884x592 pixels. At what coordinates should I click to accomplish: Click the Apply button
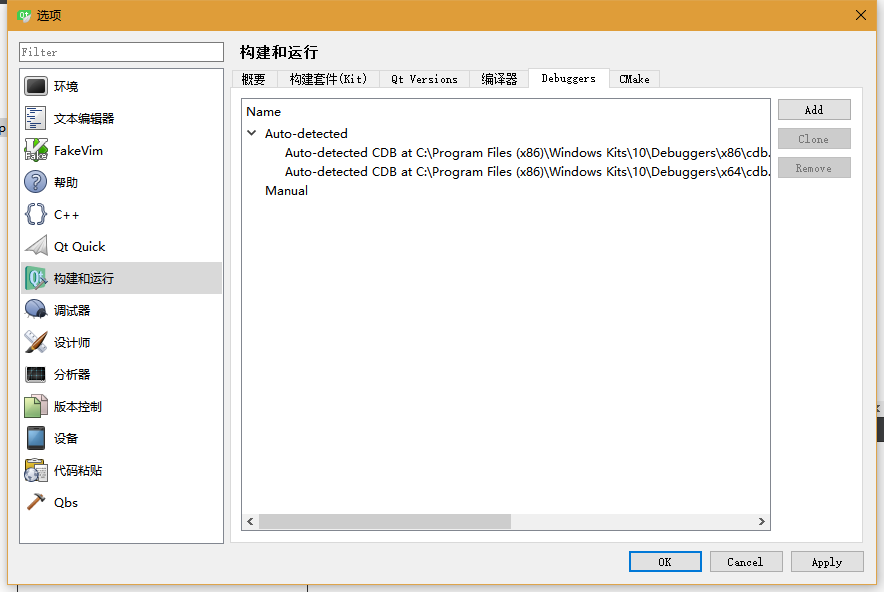point(827,562)
